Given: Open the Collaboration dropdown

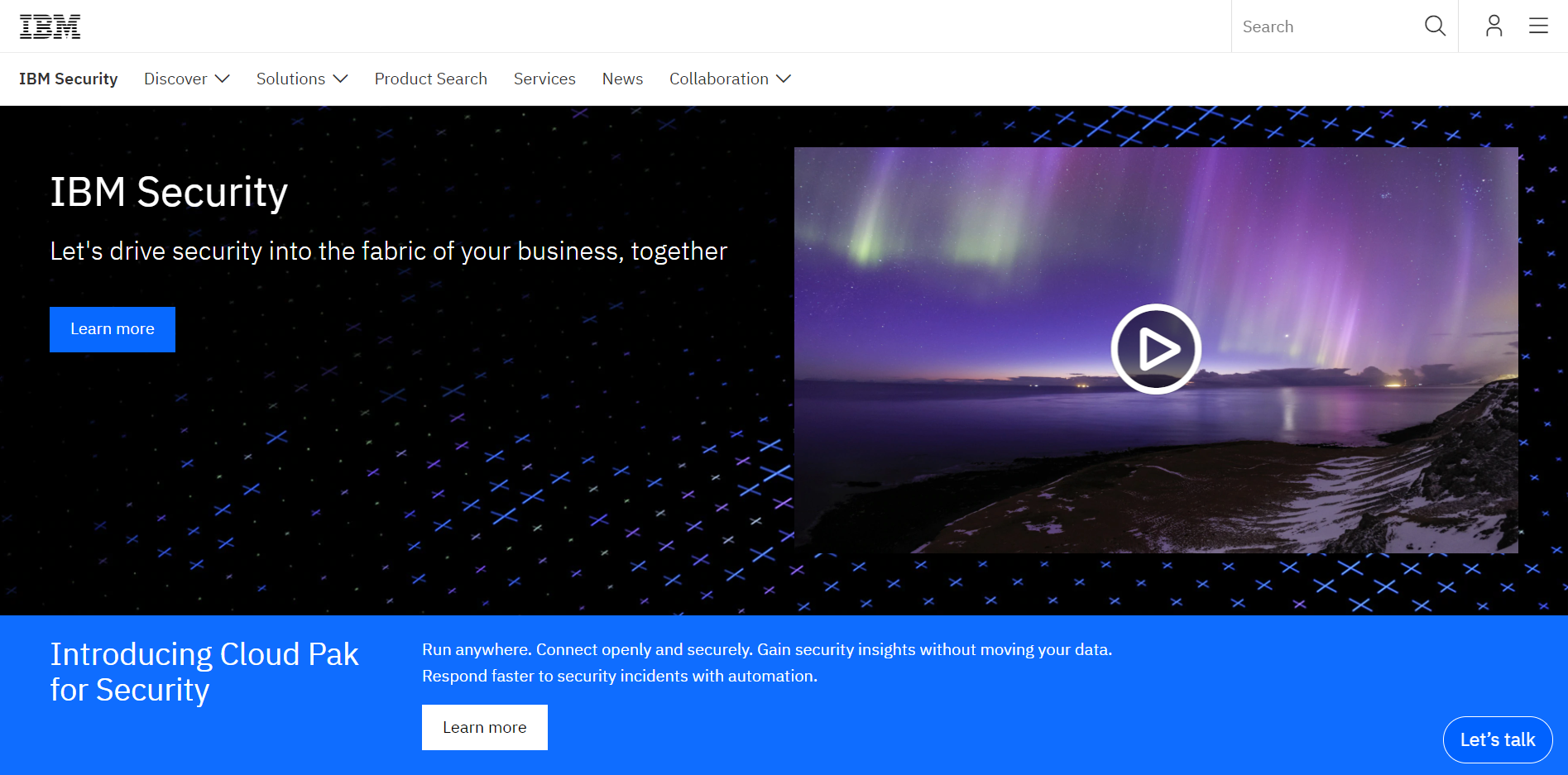Looking at the screenshot, I should coord(783,79).
